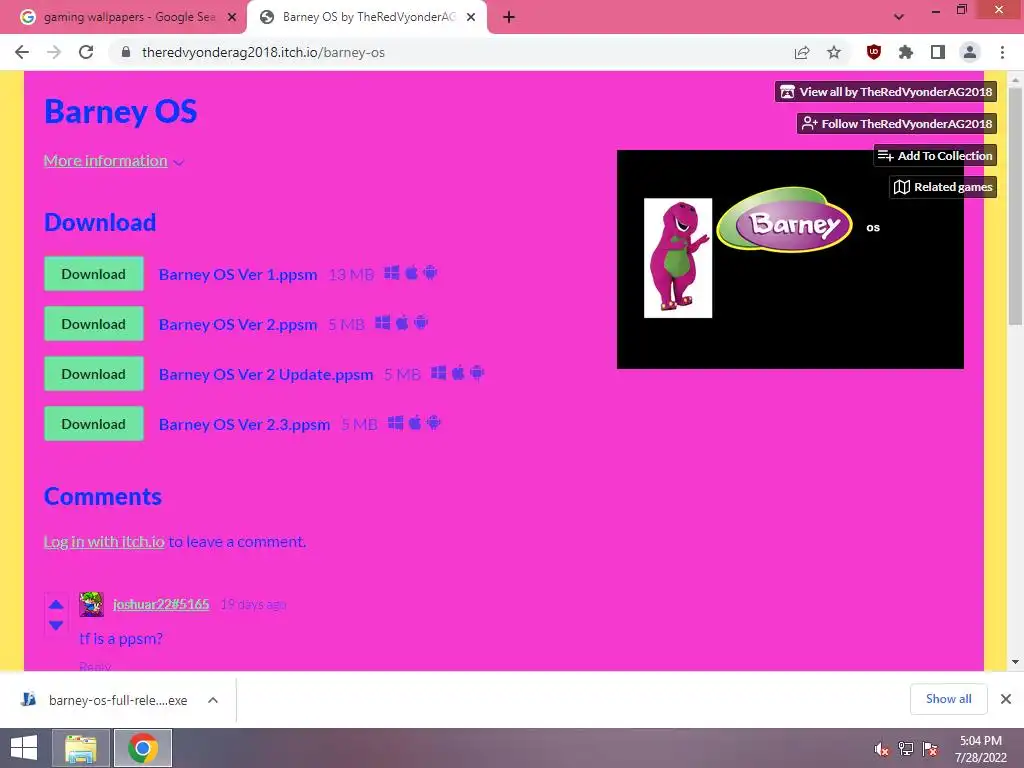This screenshot has height=768, width=1024.
Task: Open File Explorer from the taskbar
Action: [x=81, y=748]
